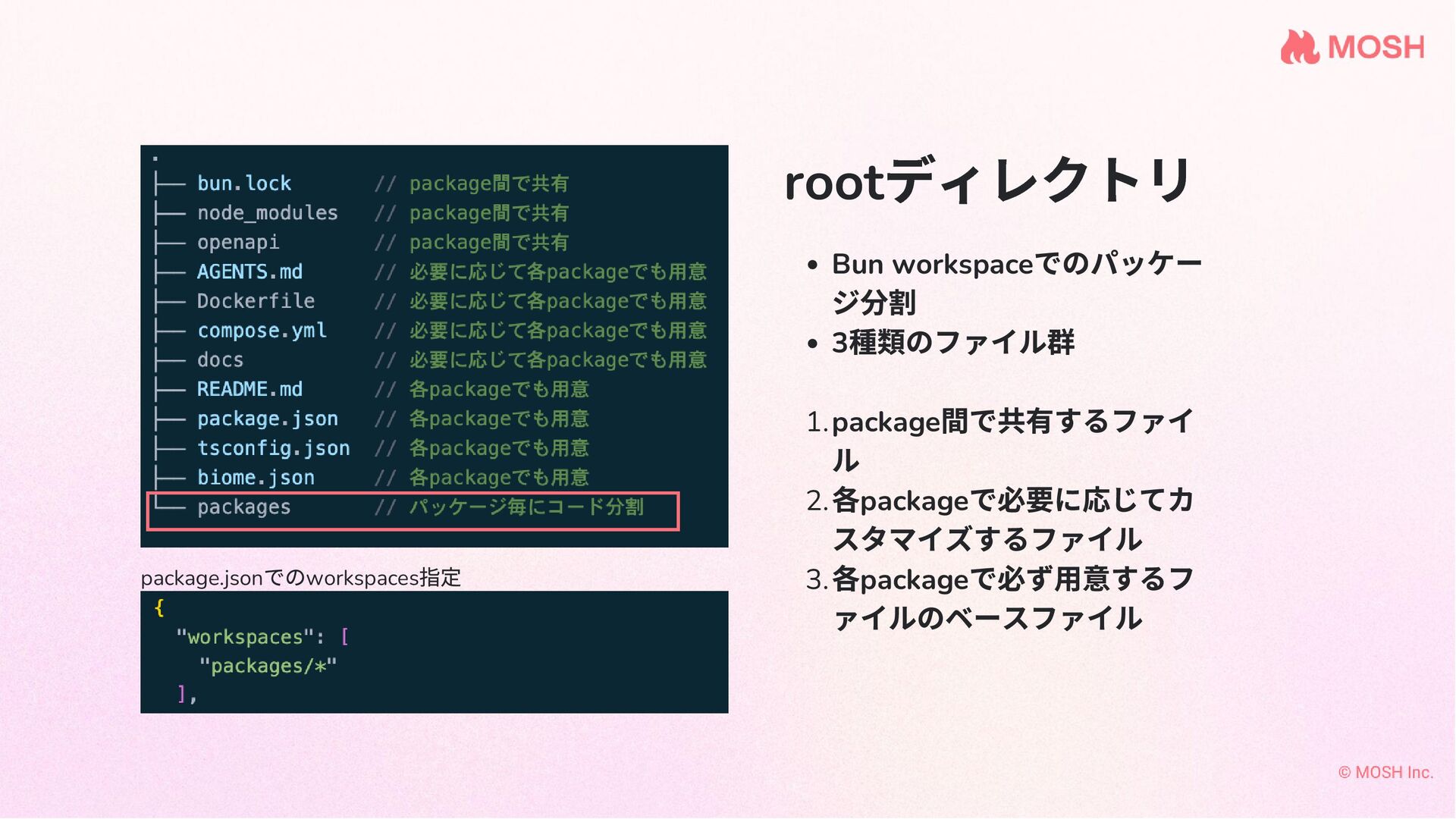The image size is (1456, 819).
Task: Select the highlighted packages directory entry
Action: 243,507
